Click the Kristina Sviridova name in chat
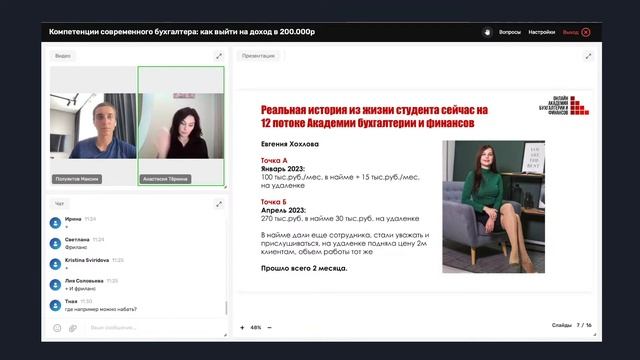The width and height of the screenshot is (640, 360). 87,260
